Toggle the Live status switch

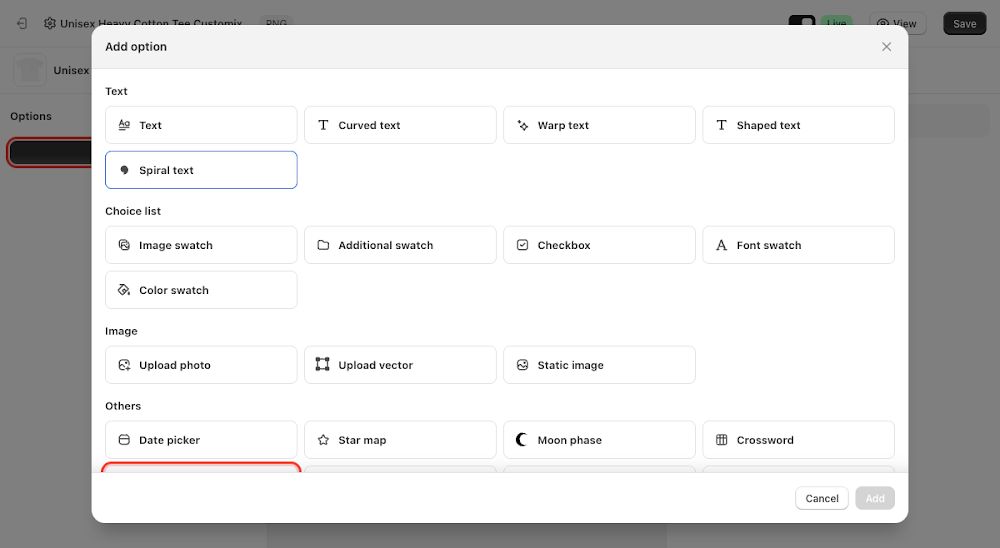click(x=802, y=22)
